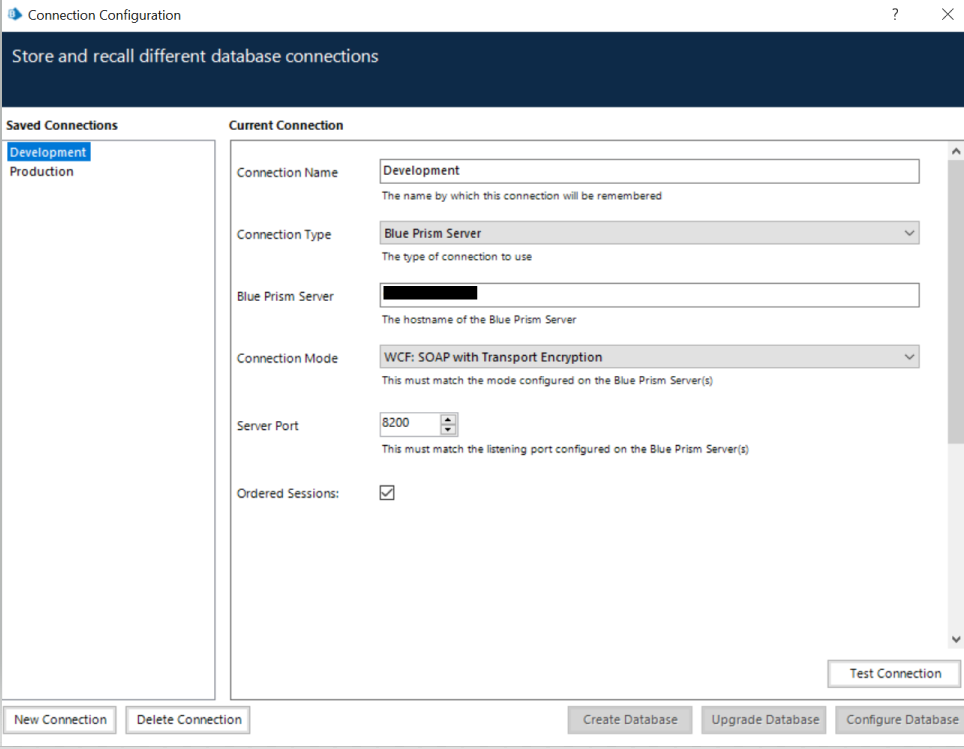Decrease Server Port with down arrow

[x=448, y=430]
